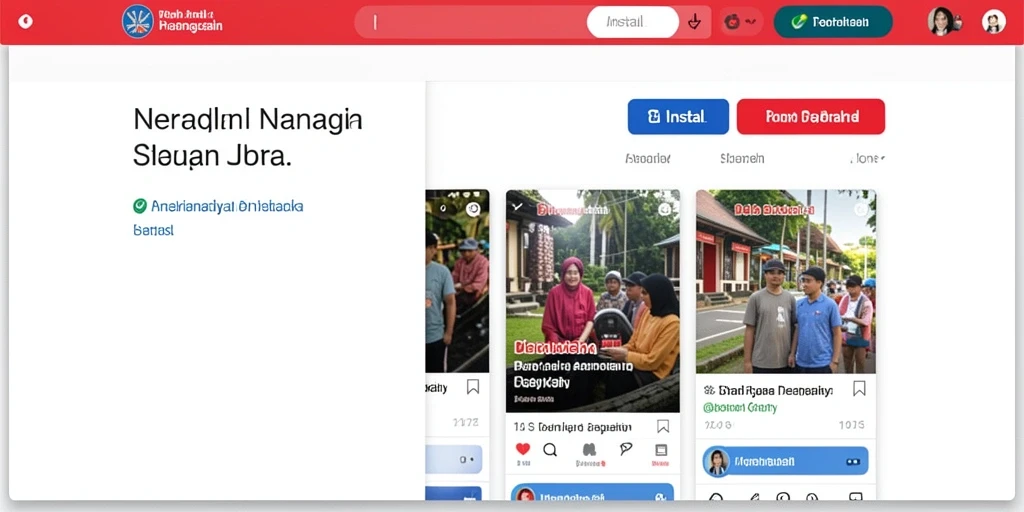Click the blue Instal button

(678, 117)
